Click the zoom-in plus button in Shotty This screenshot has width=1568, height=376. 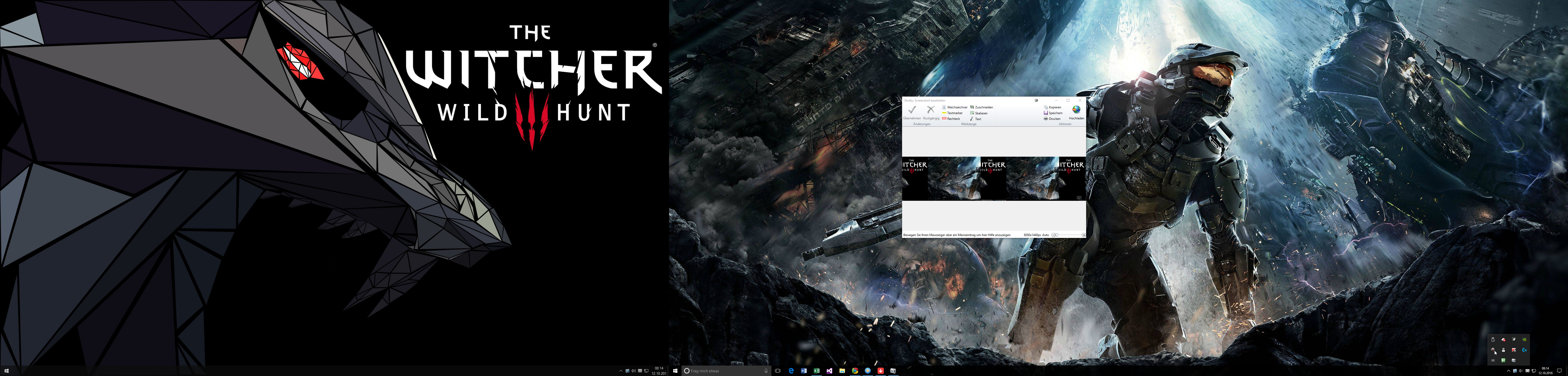1084,235
